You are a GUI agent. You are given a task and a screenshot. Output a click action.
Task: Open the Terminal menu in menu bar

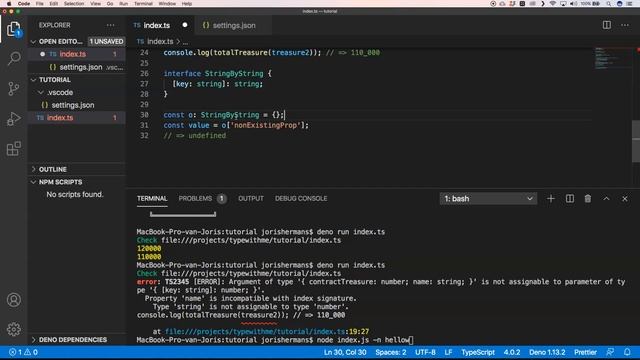pos(143,4)
